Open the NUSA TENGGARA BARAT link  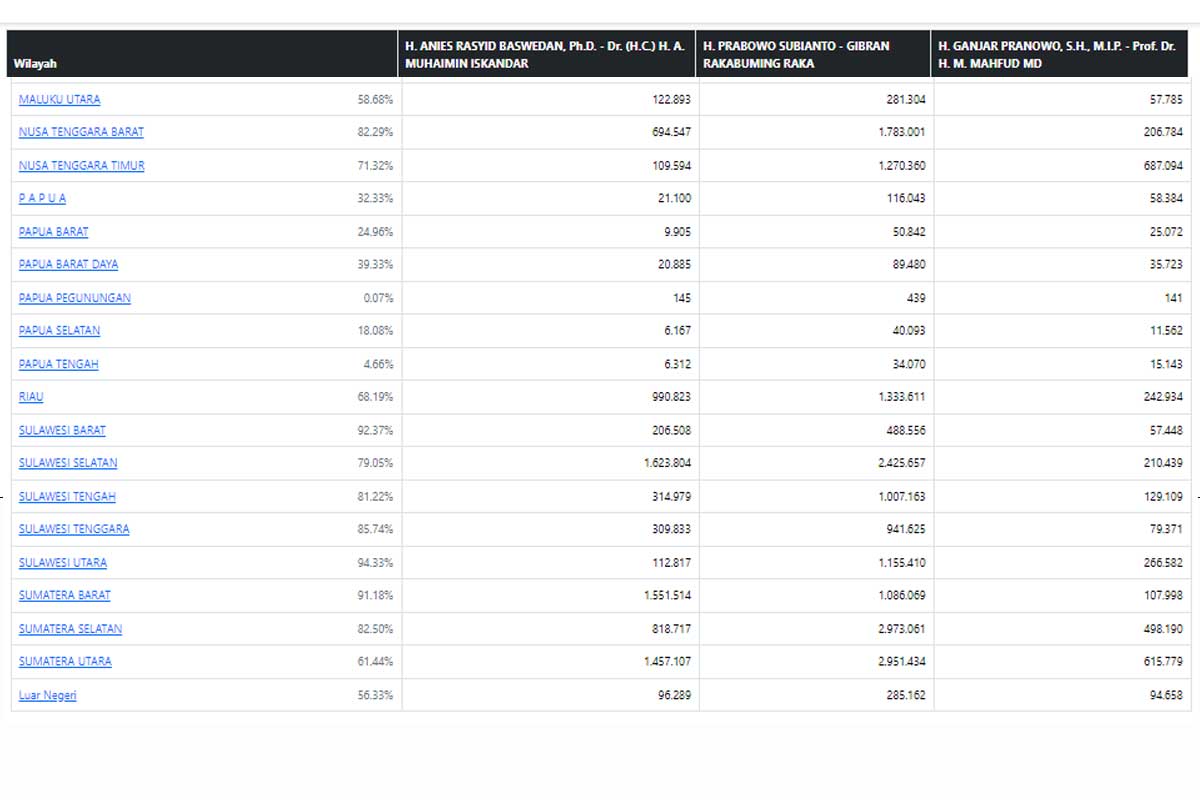81,132
